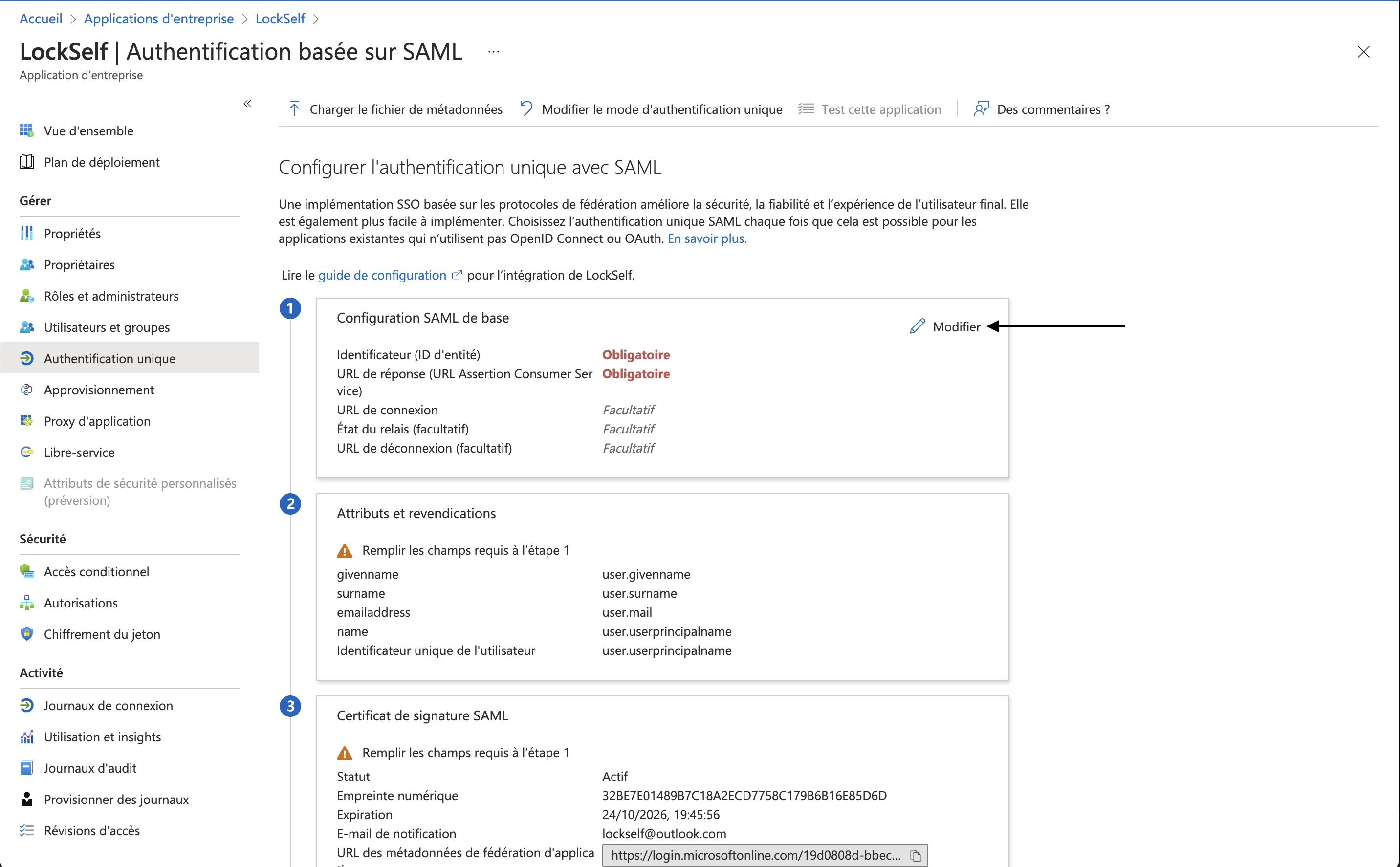Click the En savoir plus link
The height and width of the screenshot is (867, 1400).
point(706,238)
